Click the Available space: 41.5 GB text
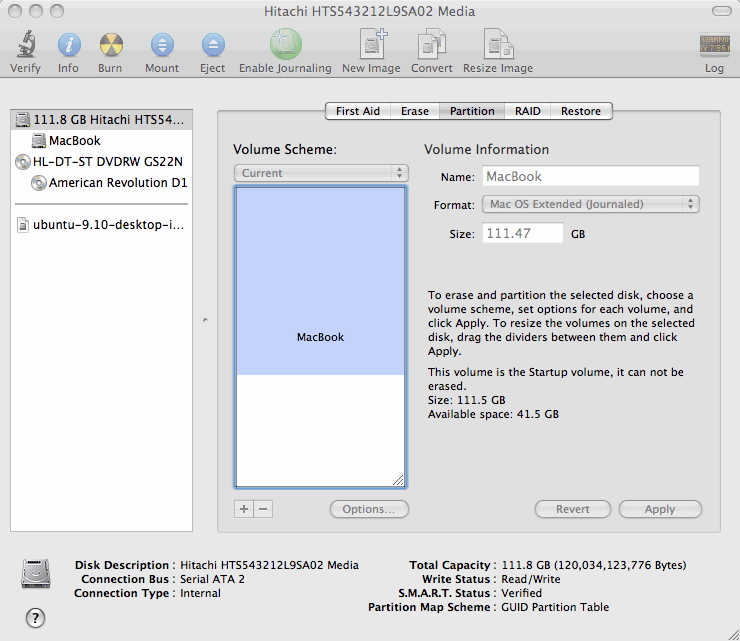The height and width of the screenshot is (641, 740). tap(493, 414)
